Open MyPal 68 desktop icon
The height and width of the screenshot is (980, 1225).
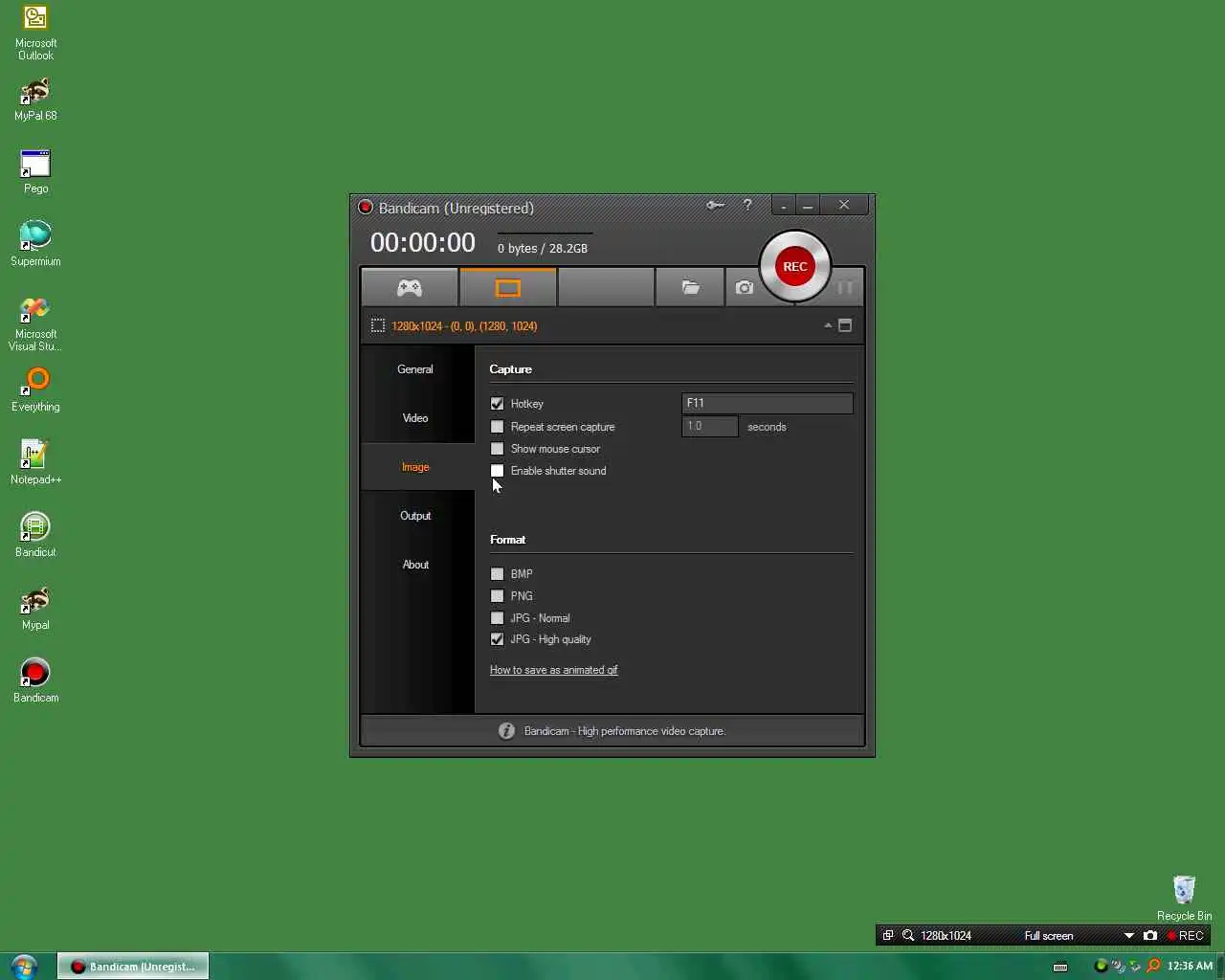point(35,100)
